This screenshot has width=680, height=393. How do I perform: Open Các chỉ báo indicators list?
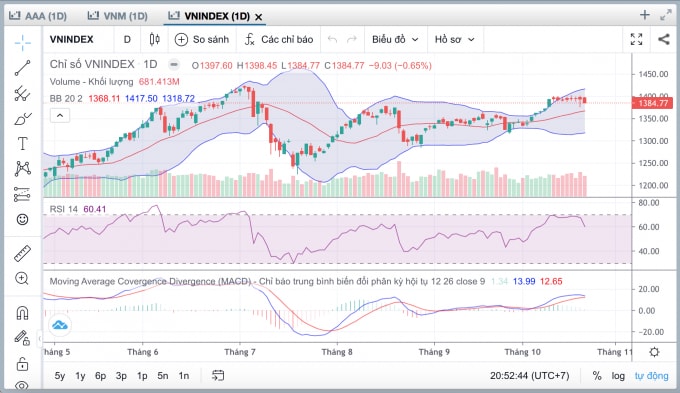click(278, 39)
